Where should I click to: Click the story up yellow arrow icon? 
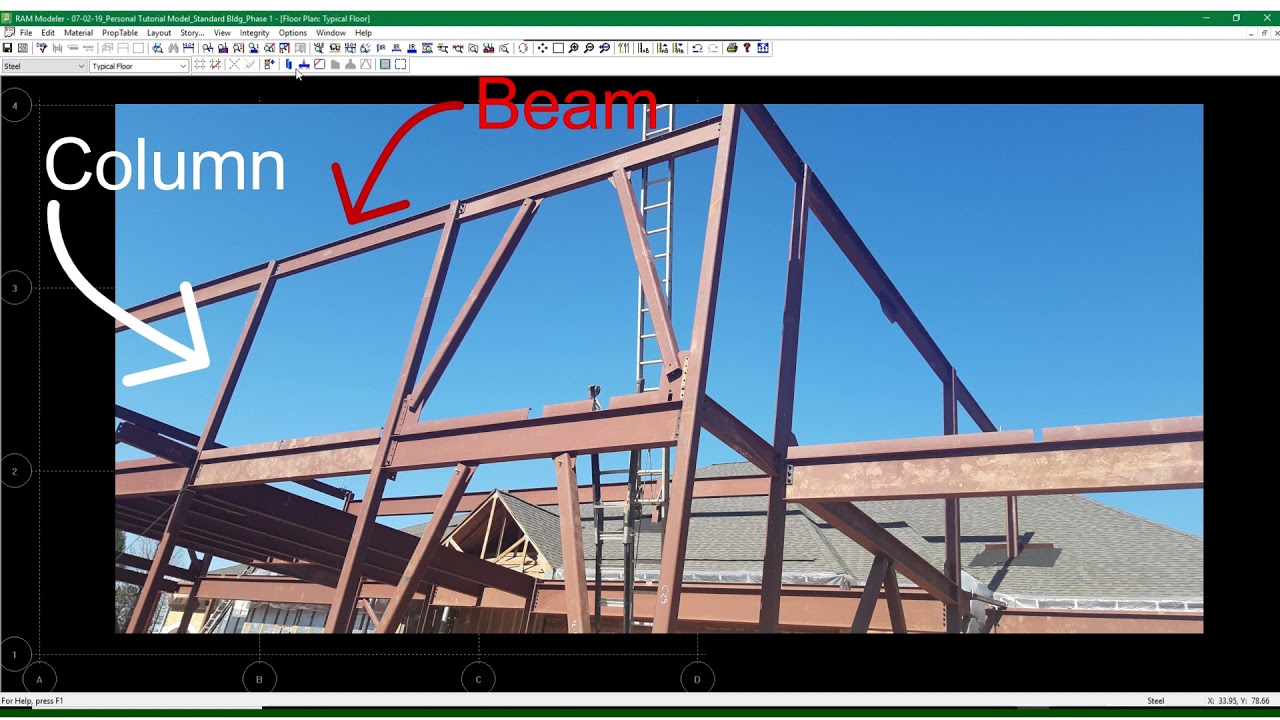(663, 48)
